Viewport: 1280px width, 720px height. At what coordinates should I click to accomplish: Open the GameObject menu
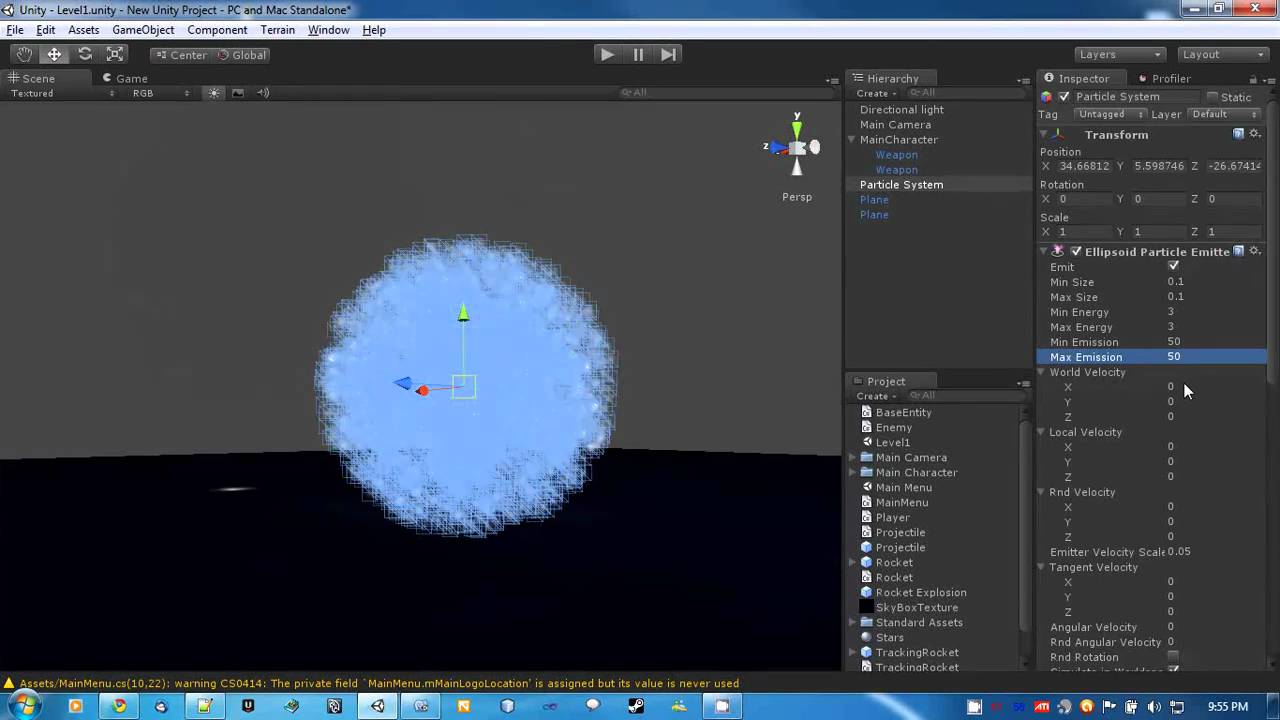143,30
